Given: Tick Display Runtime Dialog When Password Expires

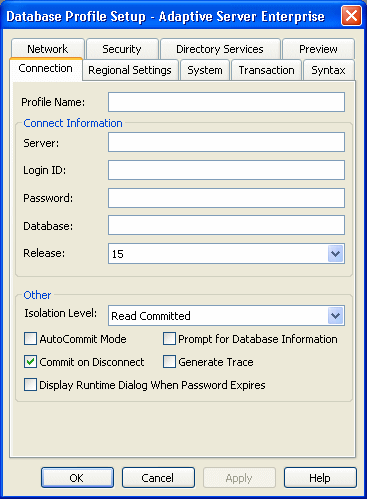Looking at the screenshot, I should tap(30, 384).
